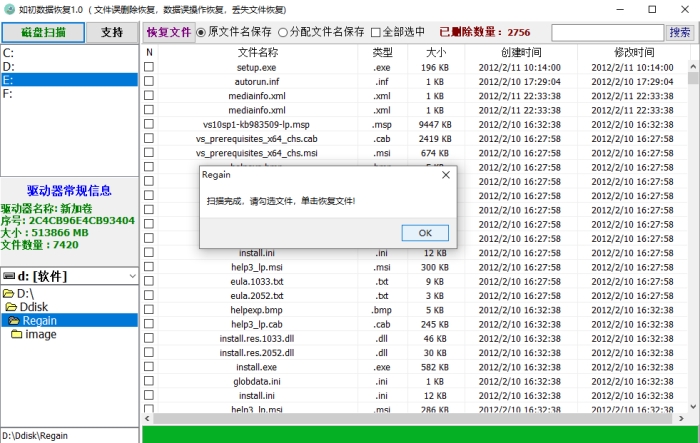Click the vertical scrollbar thumb
This screenshot has height=443, width=700.
(x=693, y=79)
